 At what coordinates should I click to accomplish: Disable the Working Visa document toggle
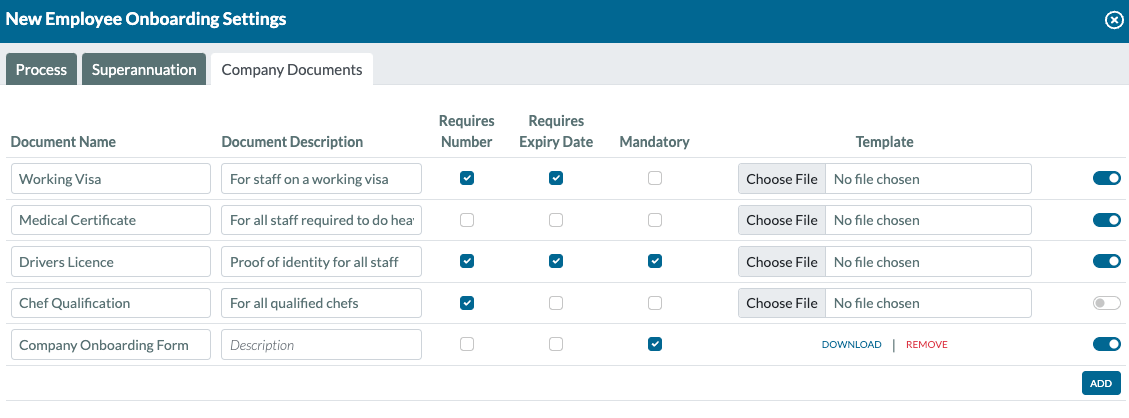click(x=1107, y=178)
